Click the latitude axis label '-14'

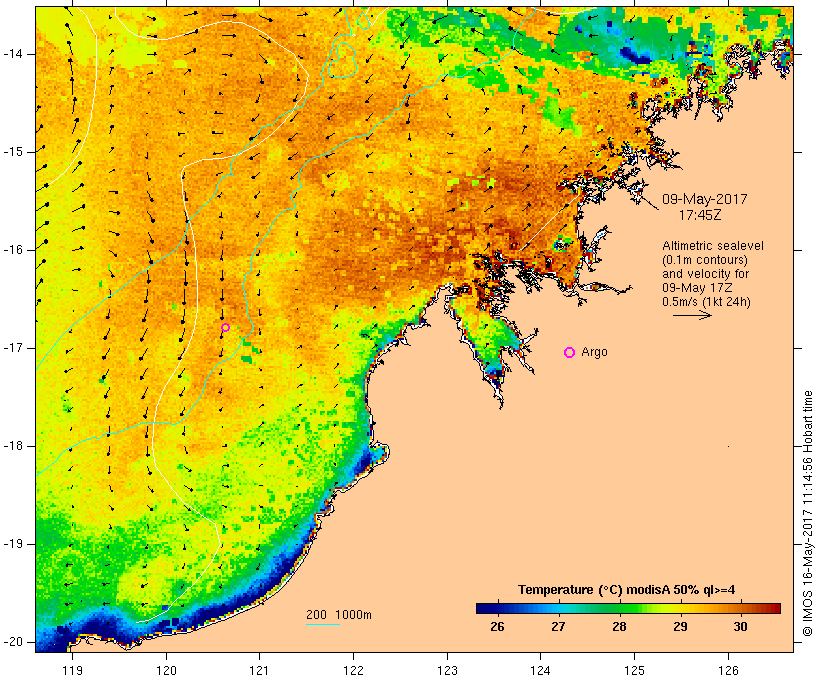click(13, 54)
